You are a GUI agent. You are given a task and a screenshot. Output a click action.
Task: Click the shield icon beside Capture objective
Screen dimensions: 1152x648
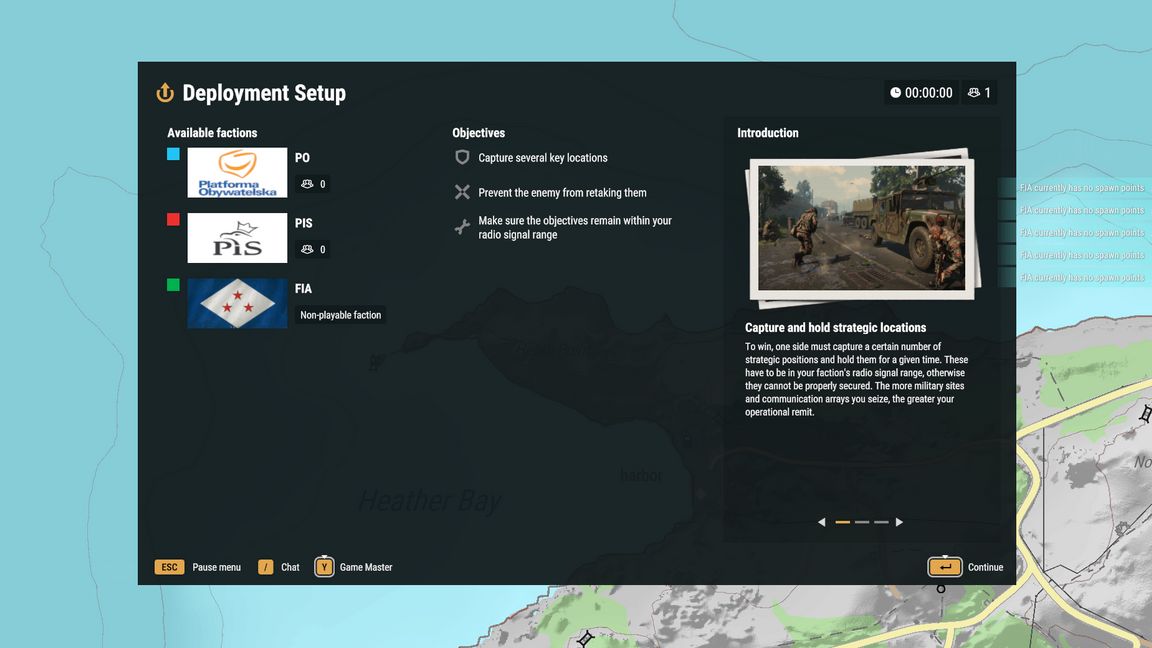coord(462,158)
